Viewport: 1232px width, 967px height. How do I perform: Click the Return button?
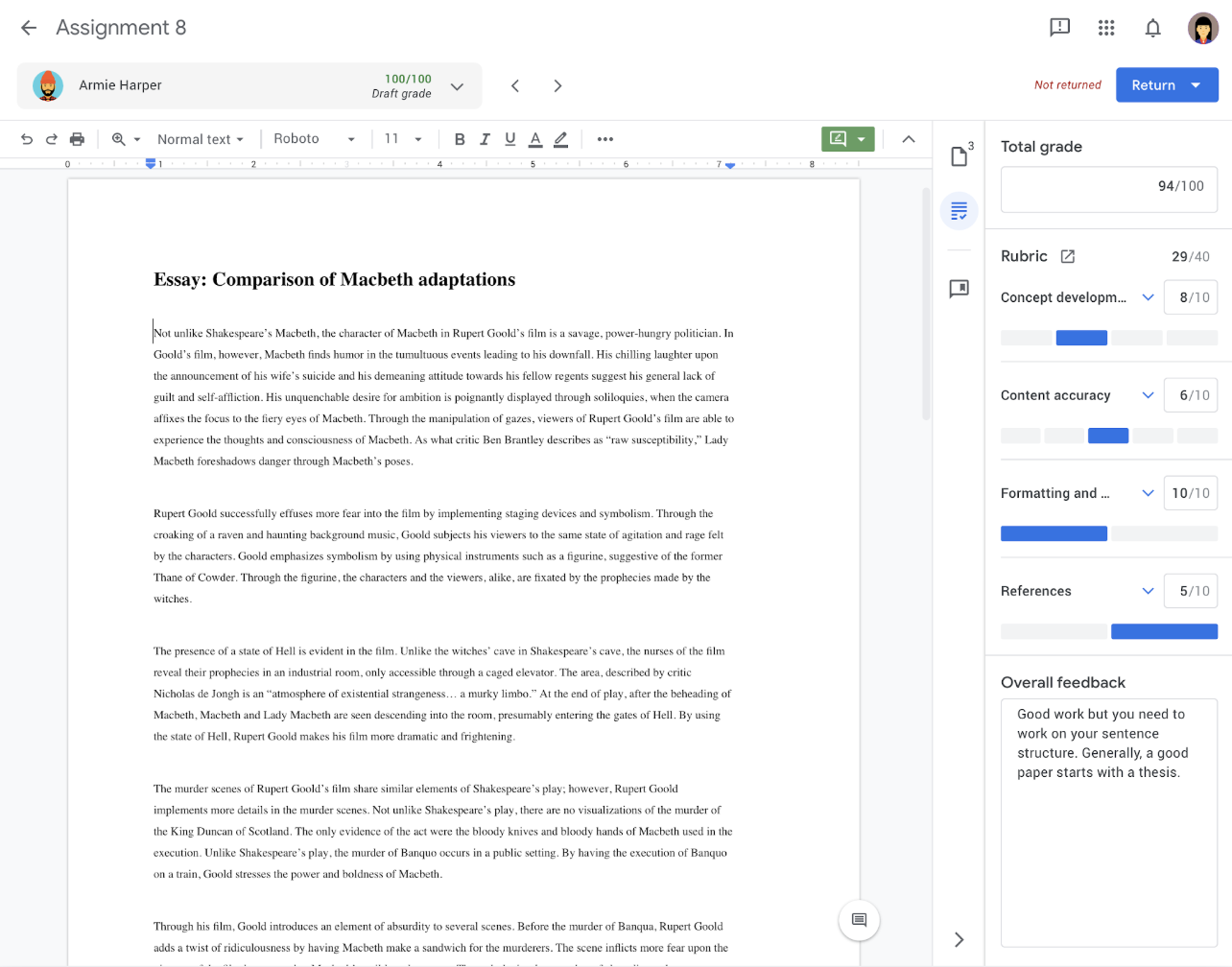(x=1153, y=85)
